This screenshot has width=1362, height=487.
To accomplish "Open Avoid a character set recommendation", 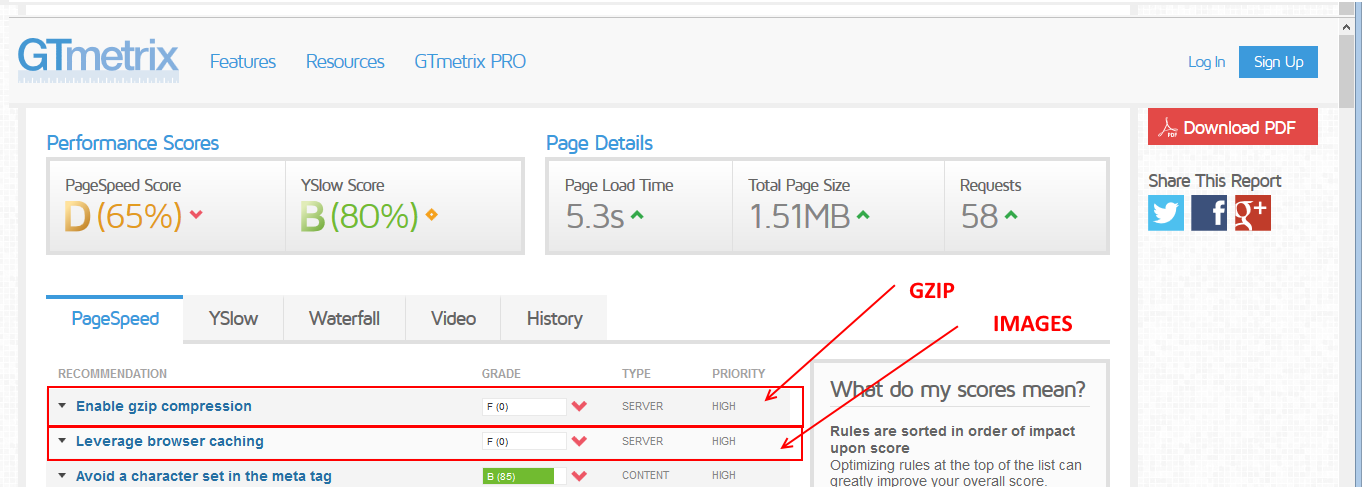I will click(204, 476).
